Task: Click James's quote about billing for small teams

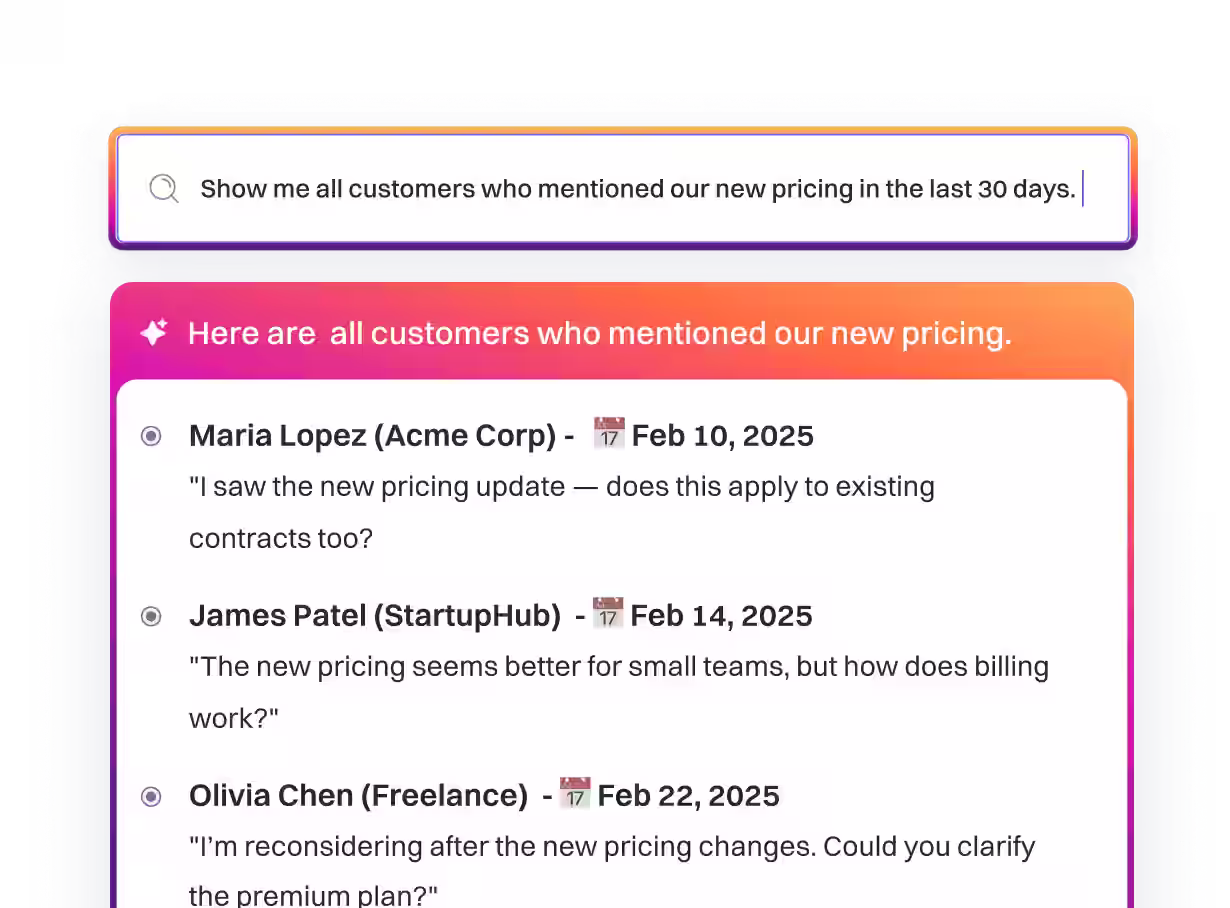Action: (x=618, y=691)
